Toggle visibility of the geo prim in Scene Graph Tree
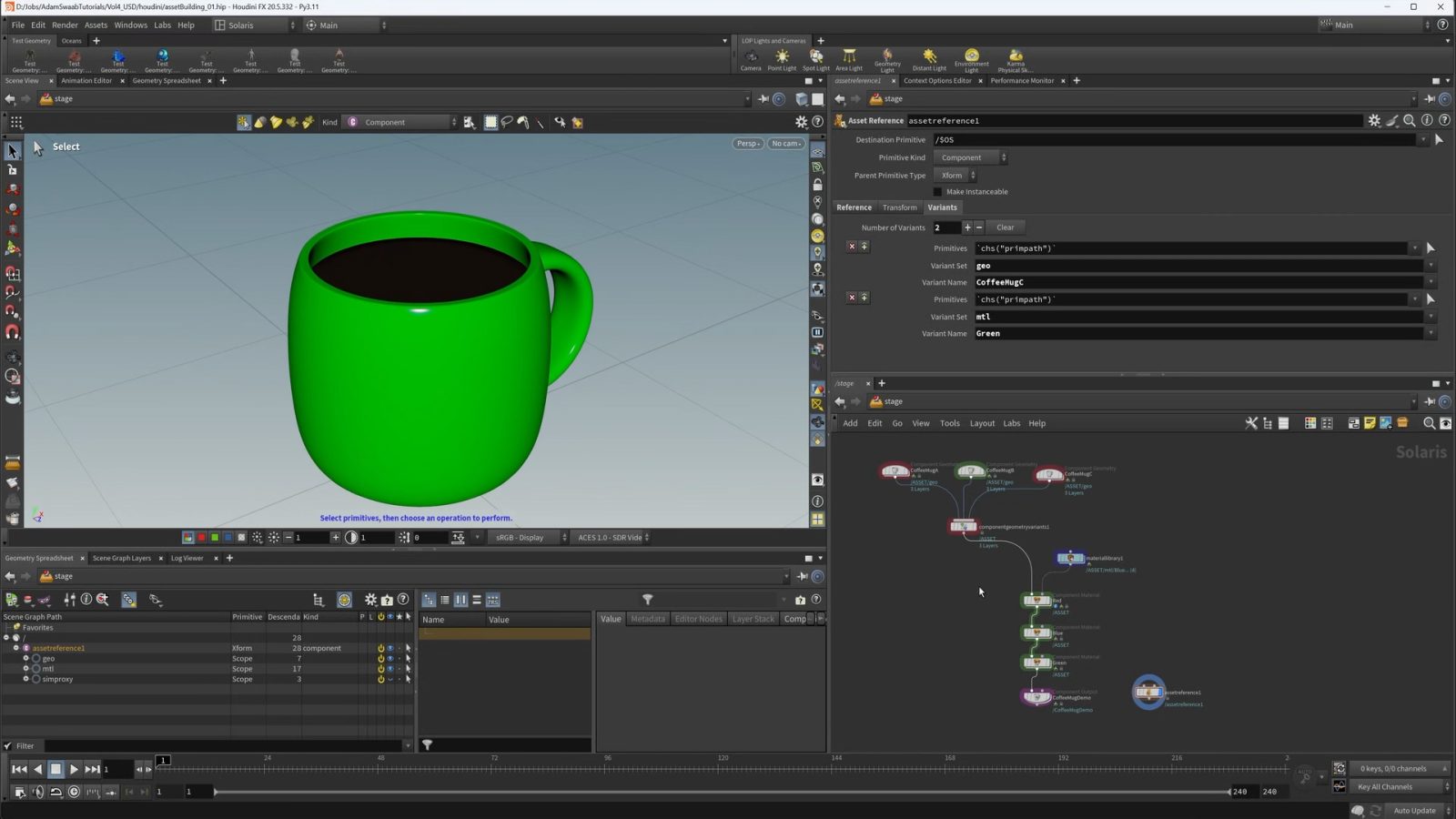Image resolution: width=1456 pixels, height=819 pixels. (390, 658)
